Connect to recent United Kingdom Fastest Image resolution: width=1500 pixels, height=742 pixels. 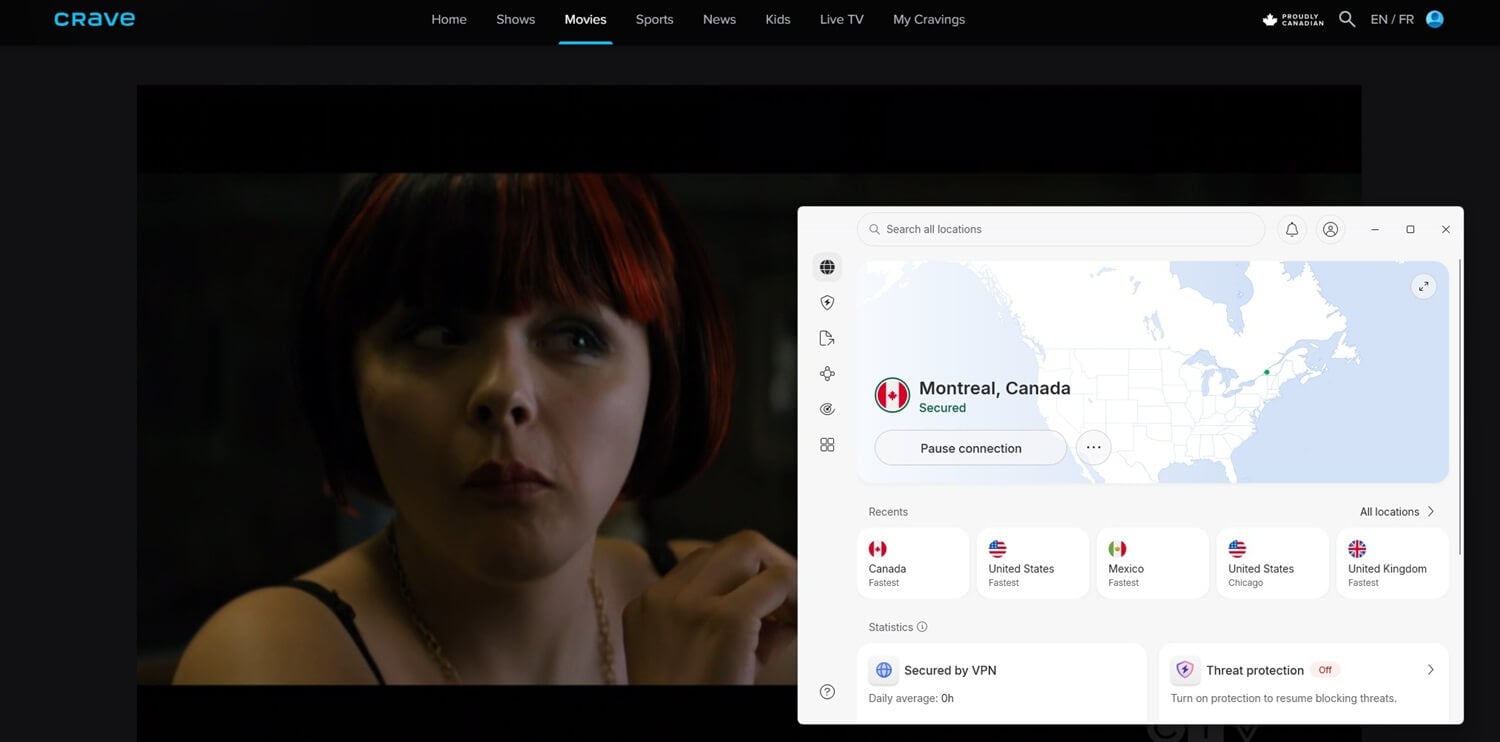[1393, 563]
